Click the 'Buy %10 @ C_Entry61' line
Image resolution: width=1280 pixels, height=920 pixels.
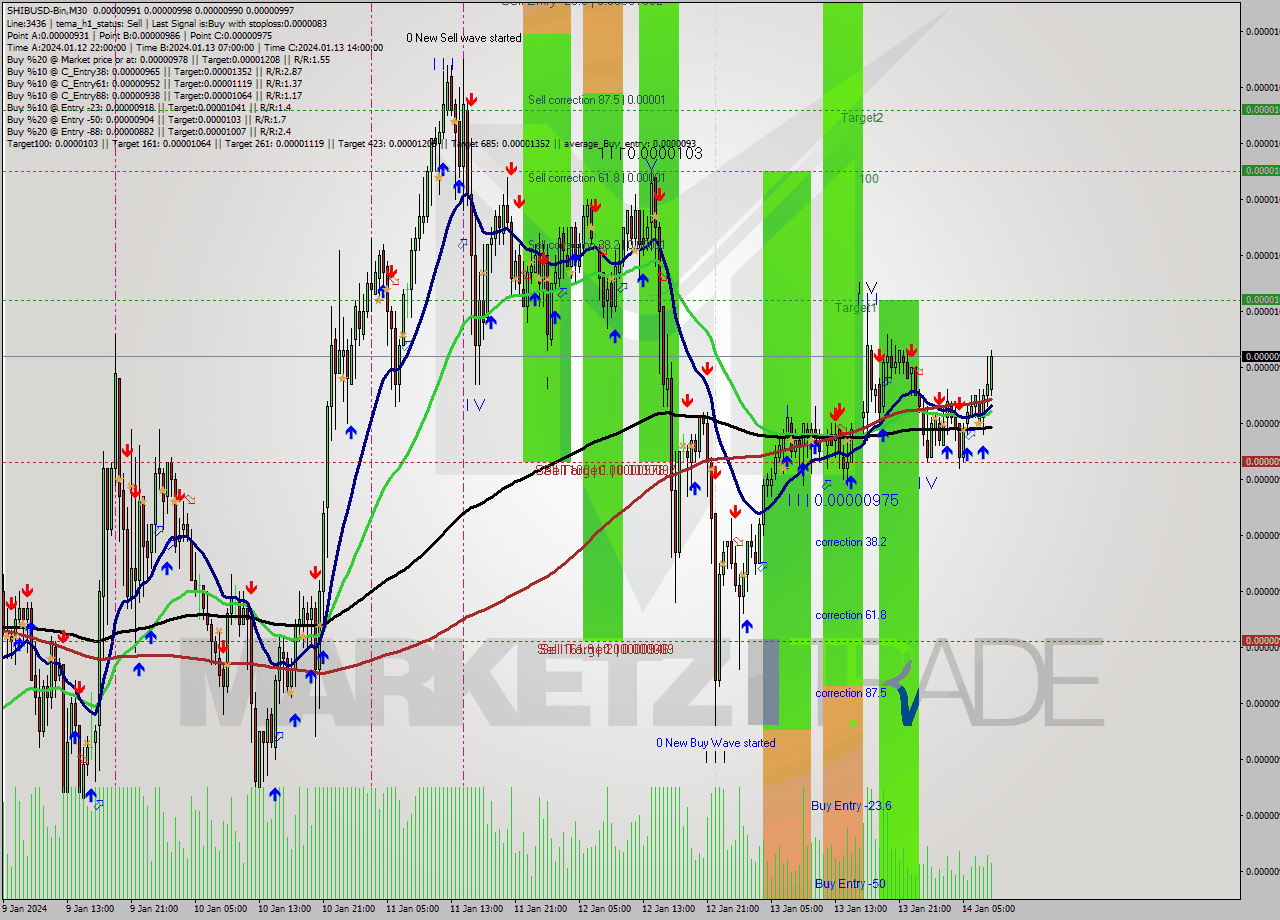154,83
